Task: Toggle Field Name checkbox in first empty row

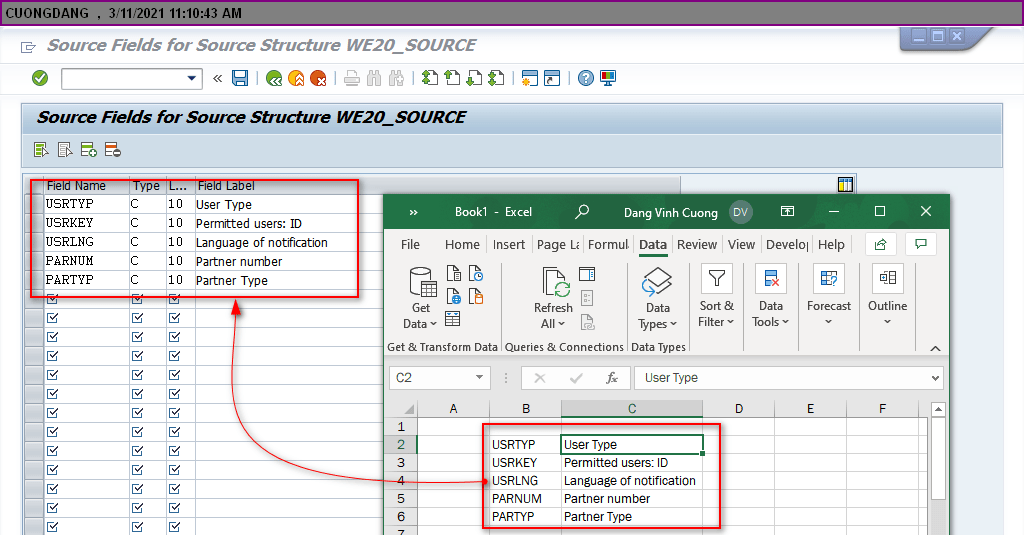Action: pos(52,299)
